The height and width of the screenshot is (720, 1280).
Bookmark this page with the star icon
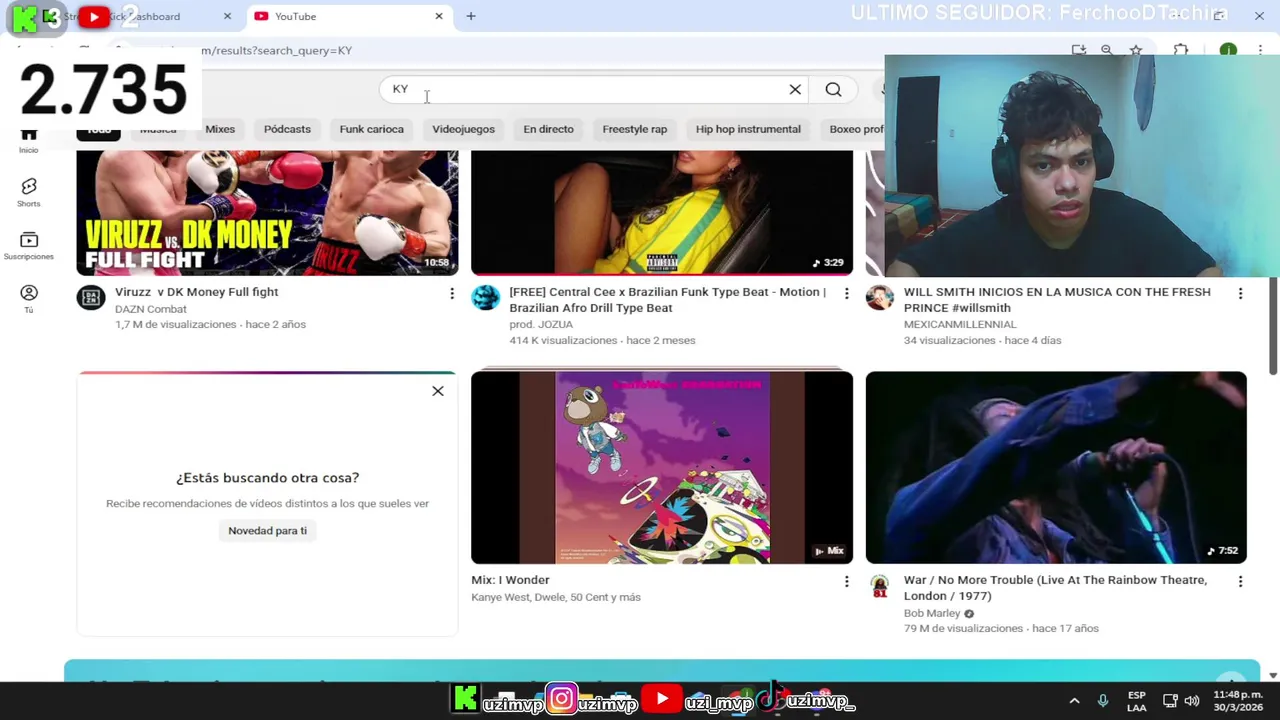click(x=1136, y=50)
